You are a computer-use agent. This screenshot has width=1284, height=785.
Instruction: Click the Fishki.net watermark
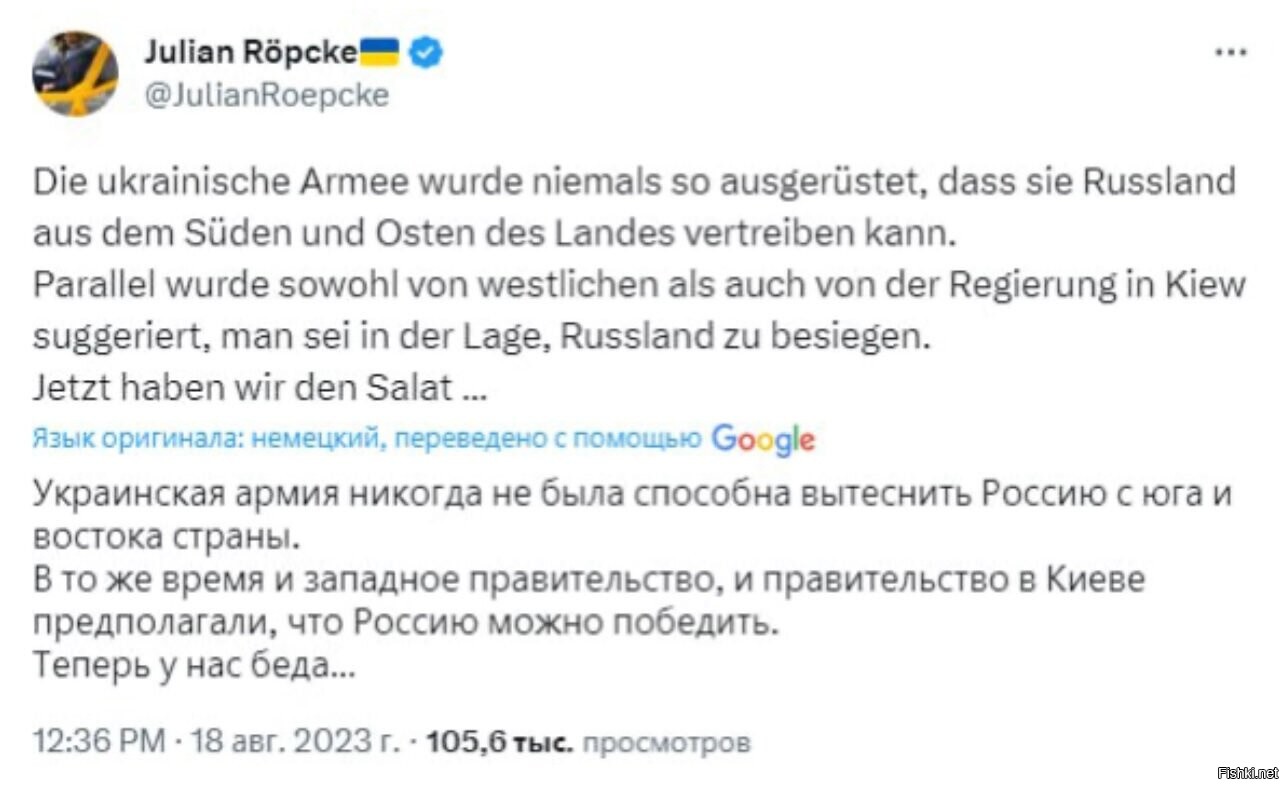[x=1247, y=772]
